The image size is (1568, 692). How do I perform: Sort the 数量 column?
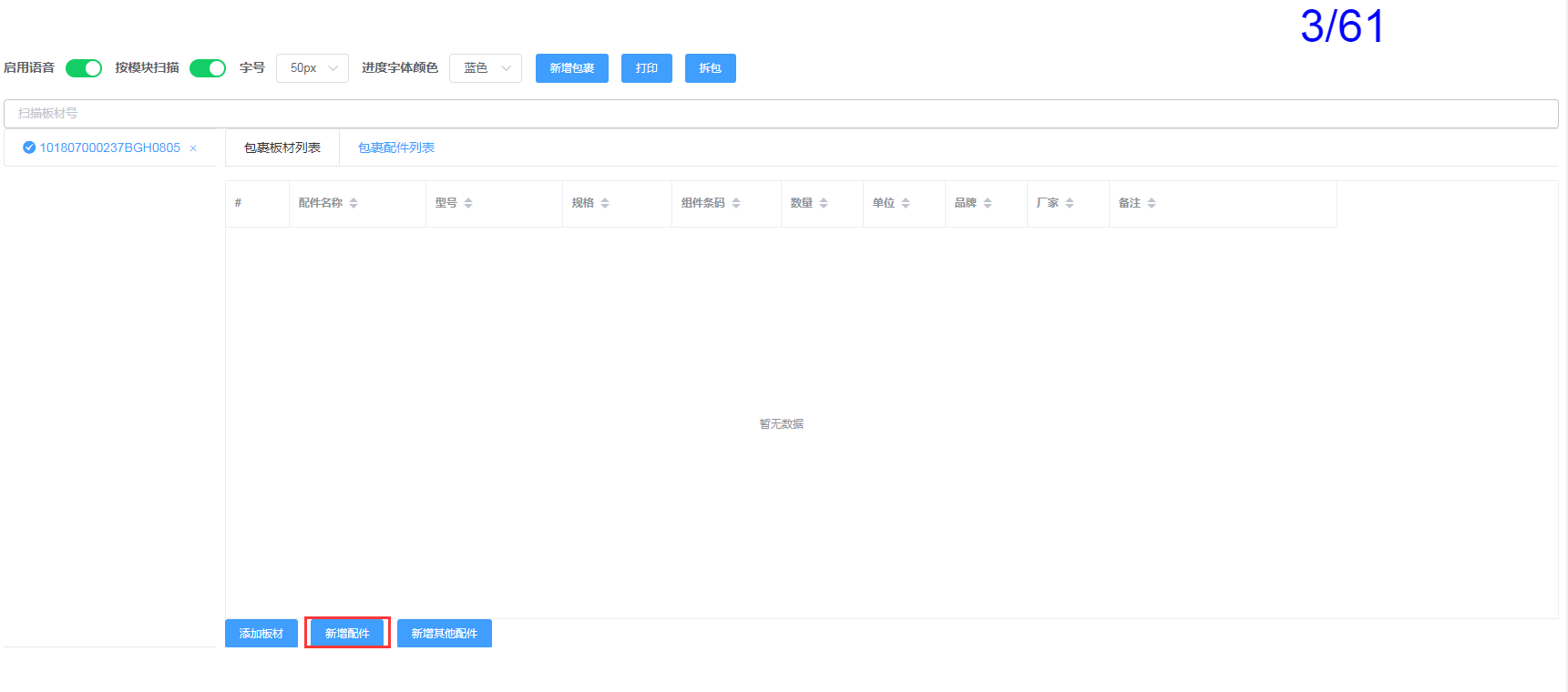[x=824, y=203]
